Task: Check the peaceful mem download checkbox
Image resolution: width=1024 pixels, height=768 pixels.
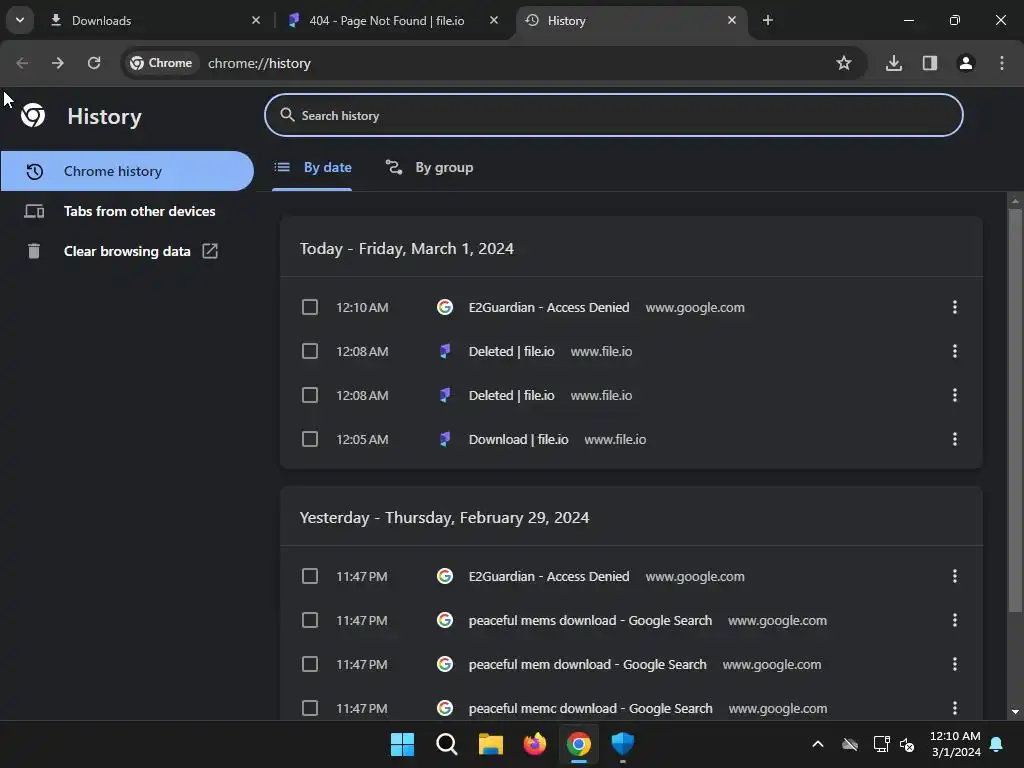Action: pyautogui.click(x=310, y=664)
